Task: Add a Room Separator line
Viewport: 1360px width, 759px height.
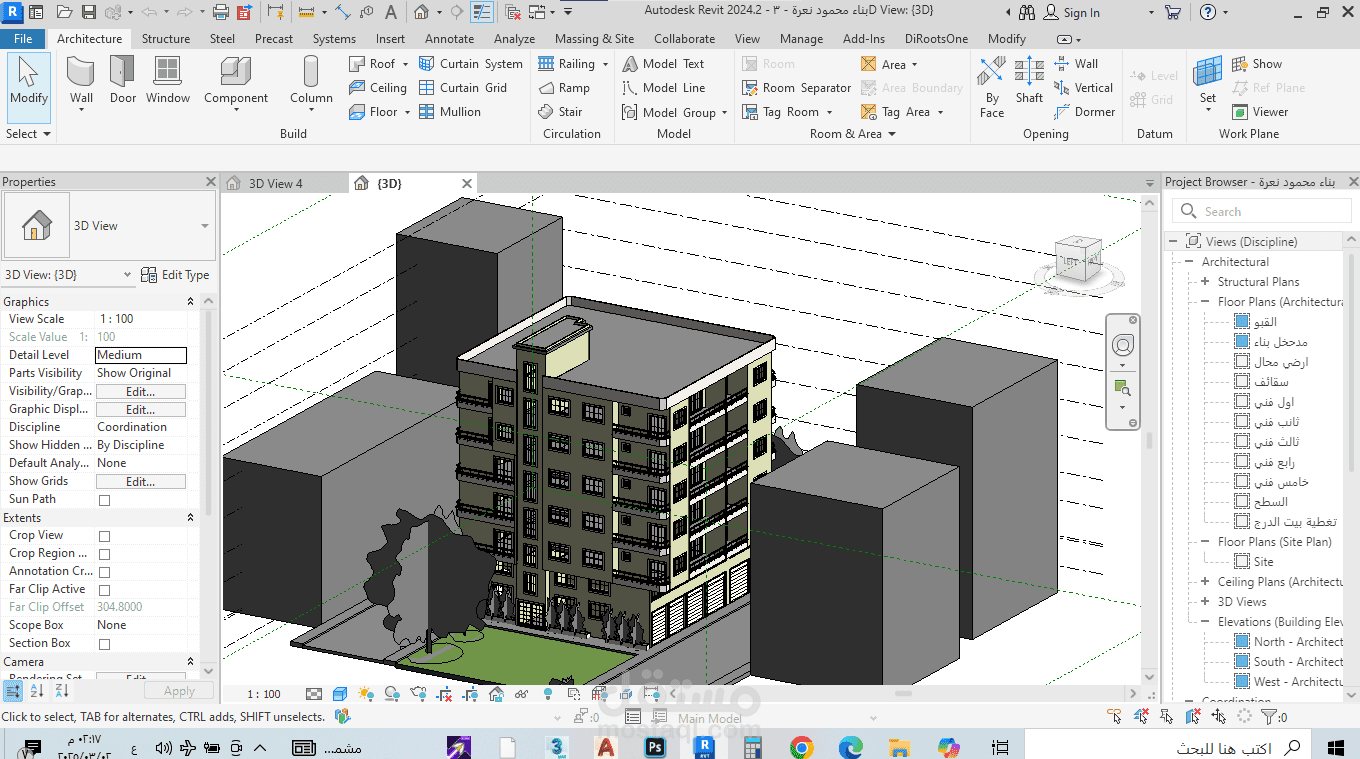Action: (797, 88)
